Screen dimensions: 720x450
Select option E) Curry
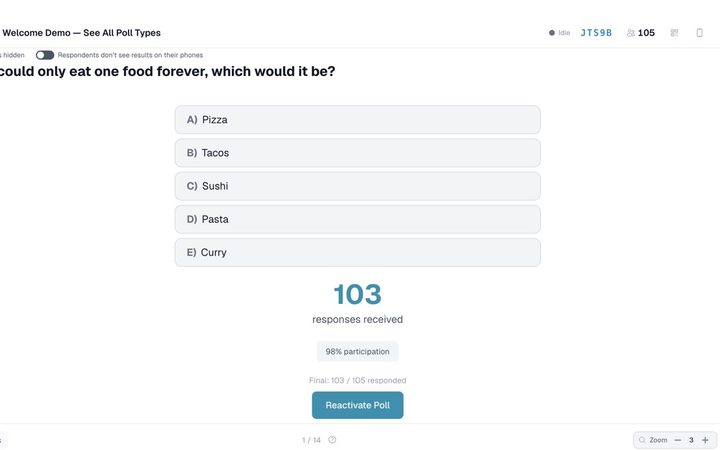(357, 252)
